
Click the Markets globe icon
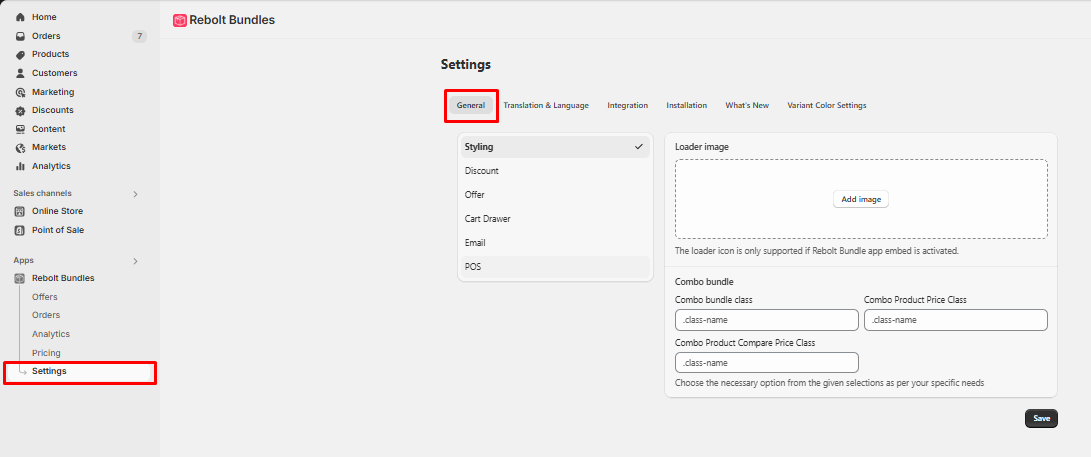20,147
